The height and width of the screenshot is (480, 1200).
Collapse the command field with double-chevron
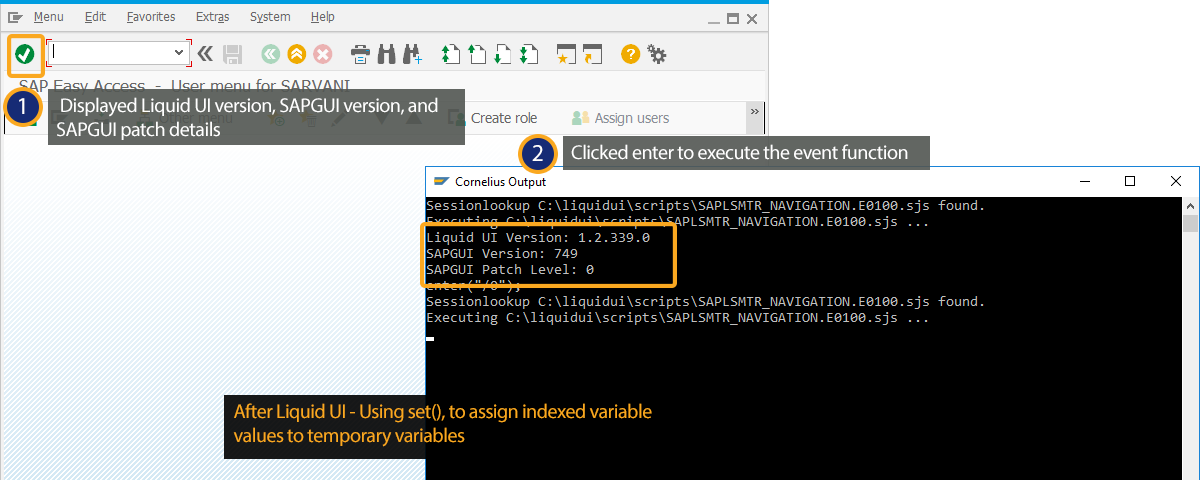pyautogui.click(x=205, y=54)
